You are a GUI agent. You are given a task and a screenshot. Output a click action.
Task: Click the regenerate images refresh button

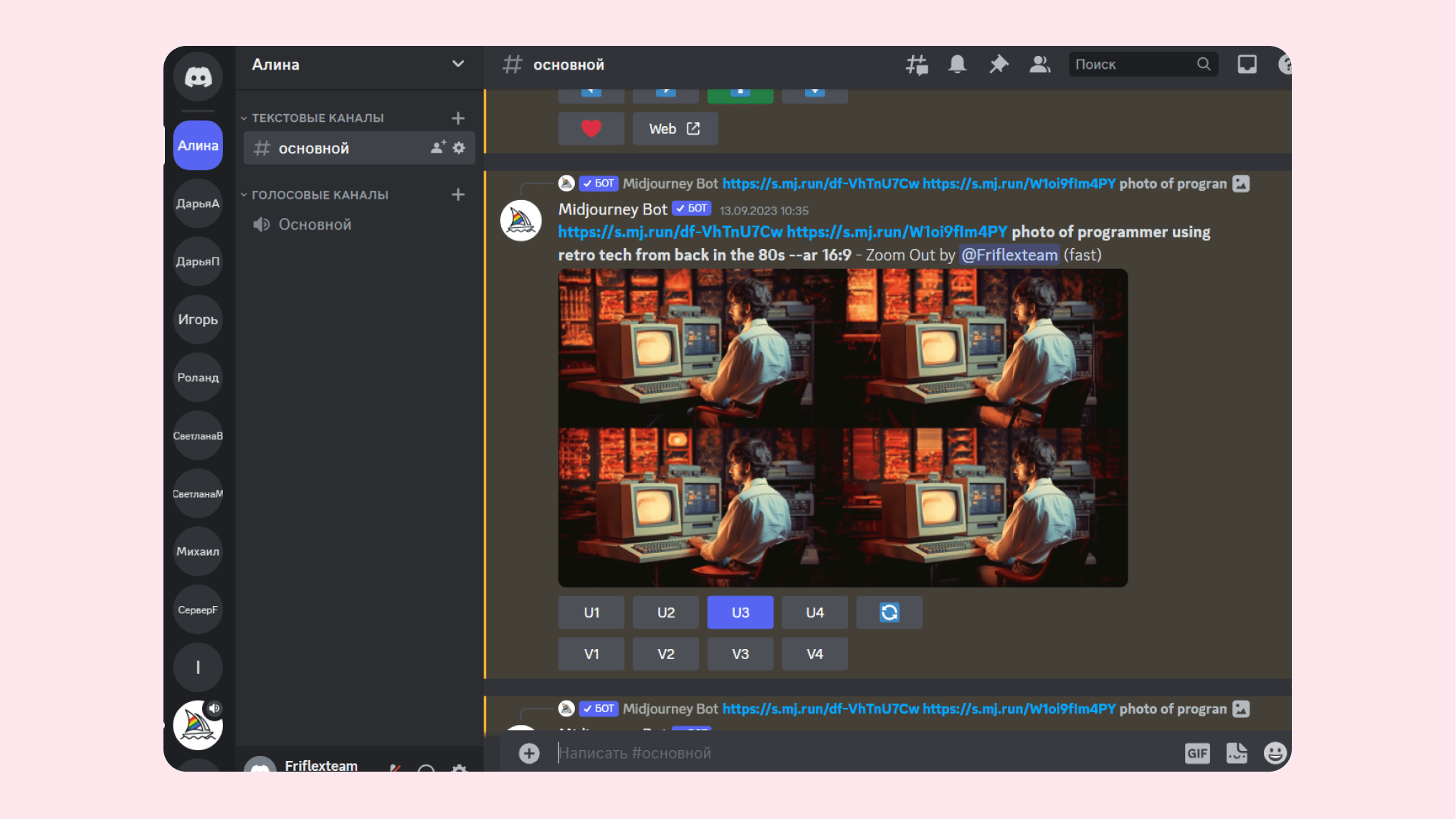[889, 612]
